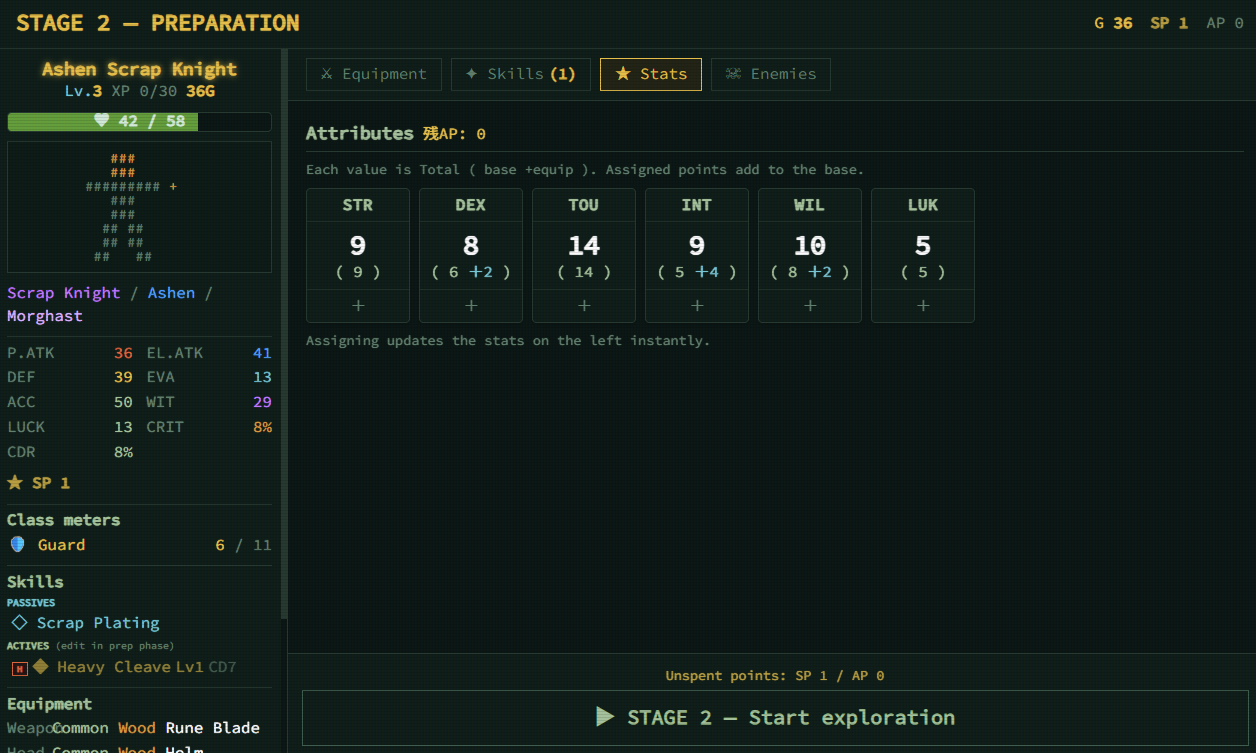
Task: Click the P.ATK value 36
Action: point(123,353)
